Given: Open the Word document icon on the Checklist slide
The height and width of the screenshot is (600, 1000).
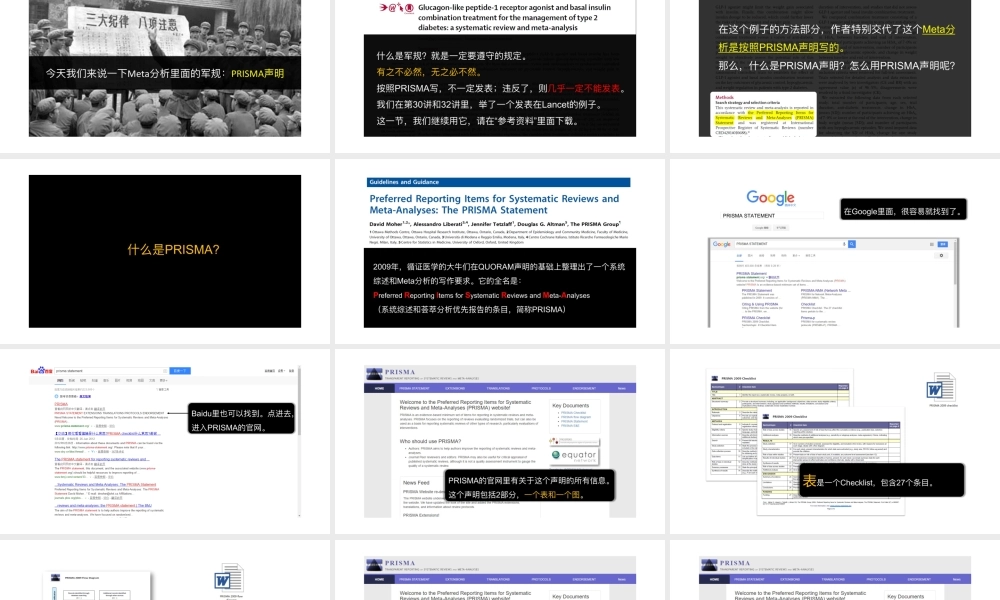Looking at the screenshot, I should coord(941,388).
